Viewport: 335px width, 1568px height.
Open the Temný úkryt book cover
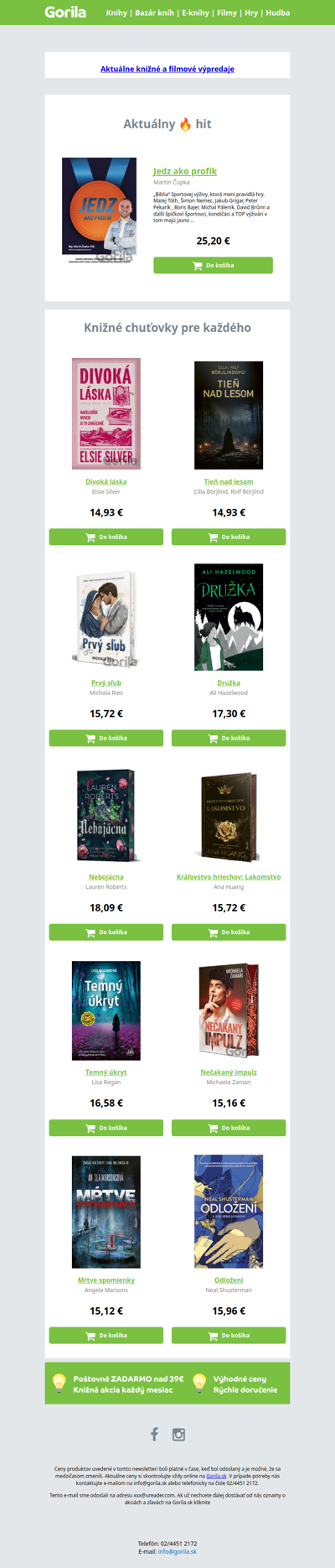(x=106, y=1010)
